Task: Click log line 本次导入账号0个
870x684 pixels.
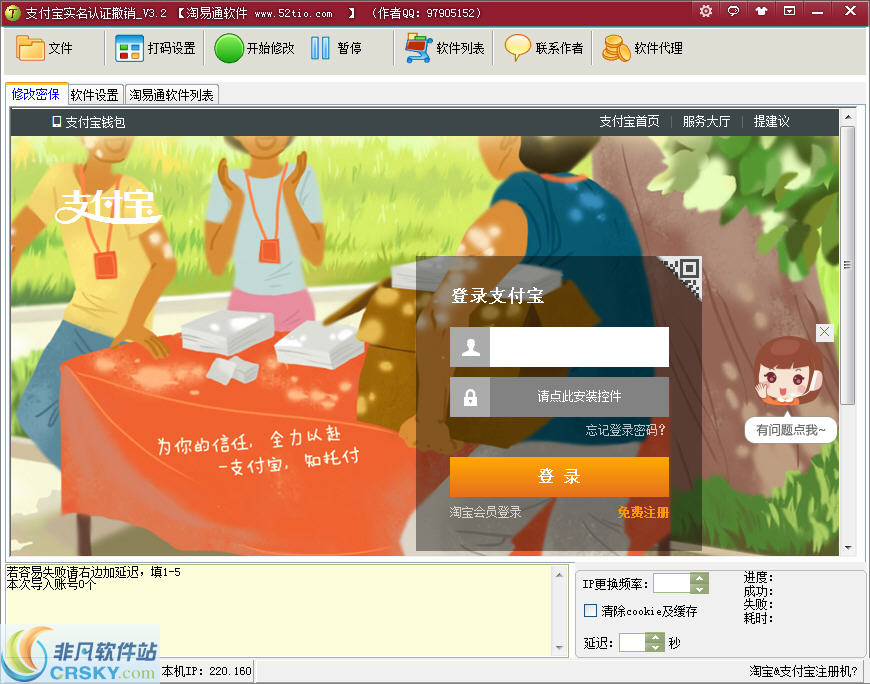Action: tap(51, 584)
